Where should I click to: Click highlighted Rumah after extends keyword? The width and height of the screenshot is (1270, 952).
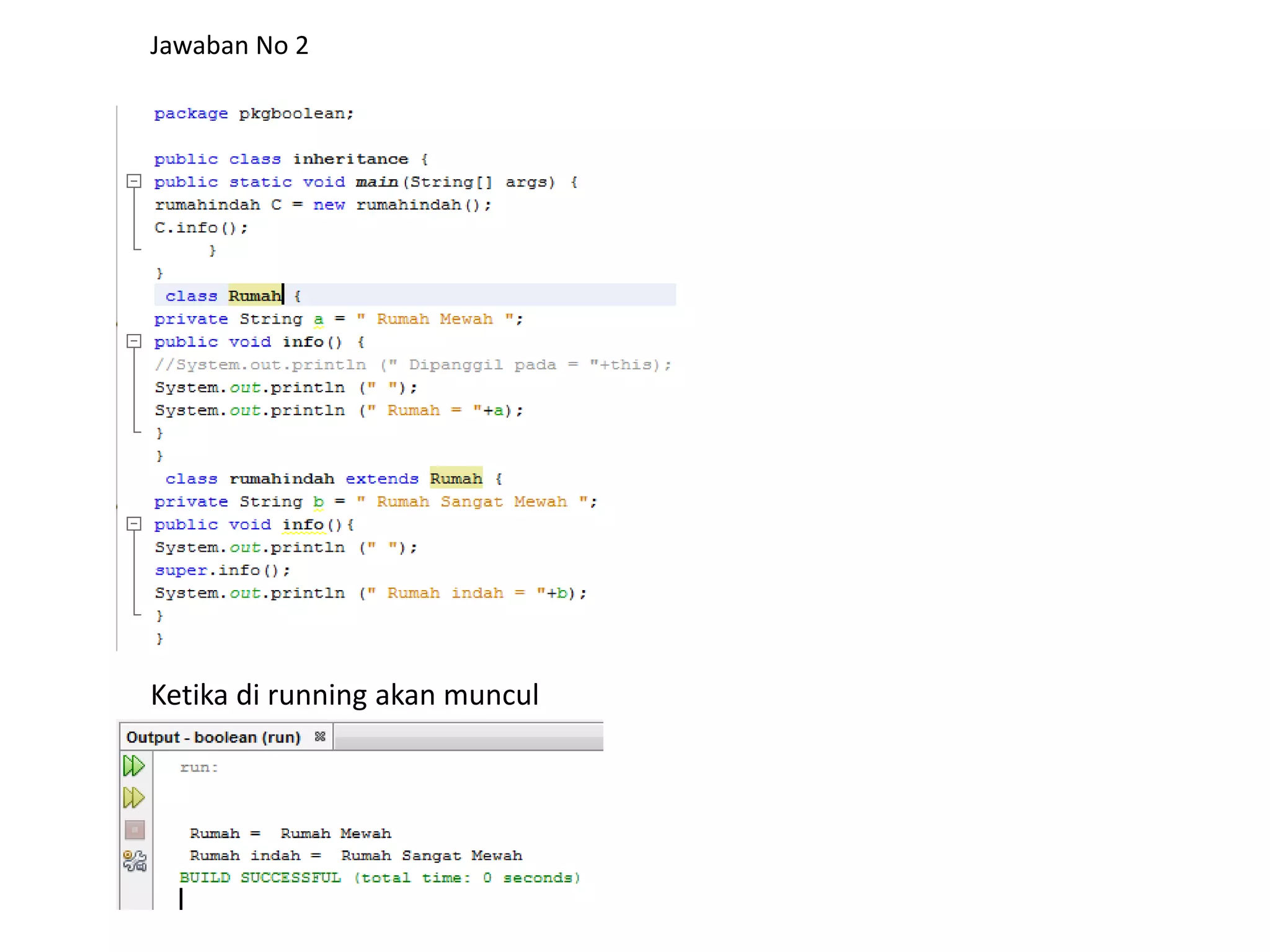(456, 478)
